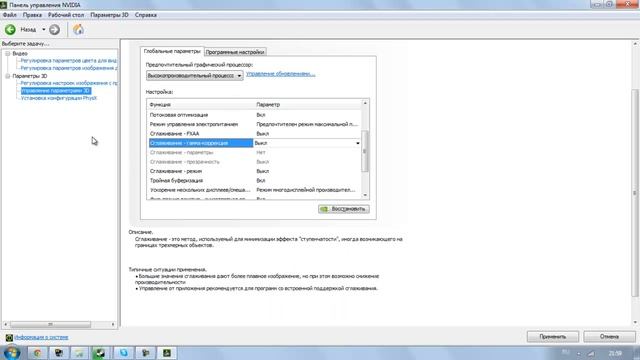Select Режим управления электропитанием row
Viewport: 640px width, 360px height.
coord(255,124)
